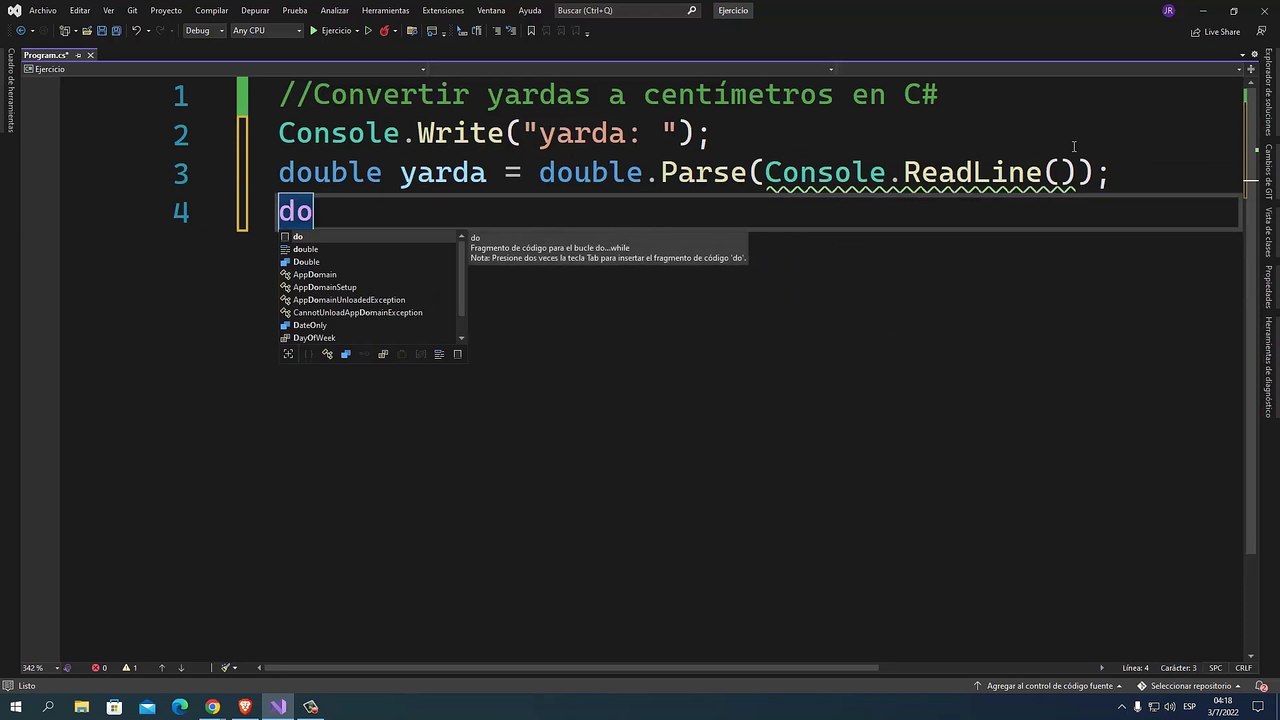Click the Open File folder icon
The image size is (1280, 720).
pyautogui.click(x=87, y=31)
